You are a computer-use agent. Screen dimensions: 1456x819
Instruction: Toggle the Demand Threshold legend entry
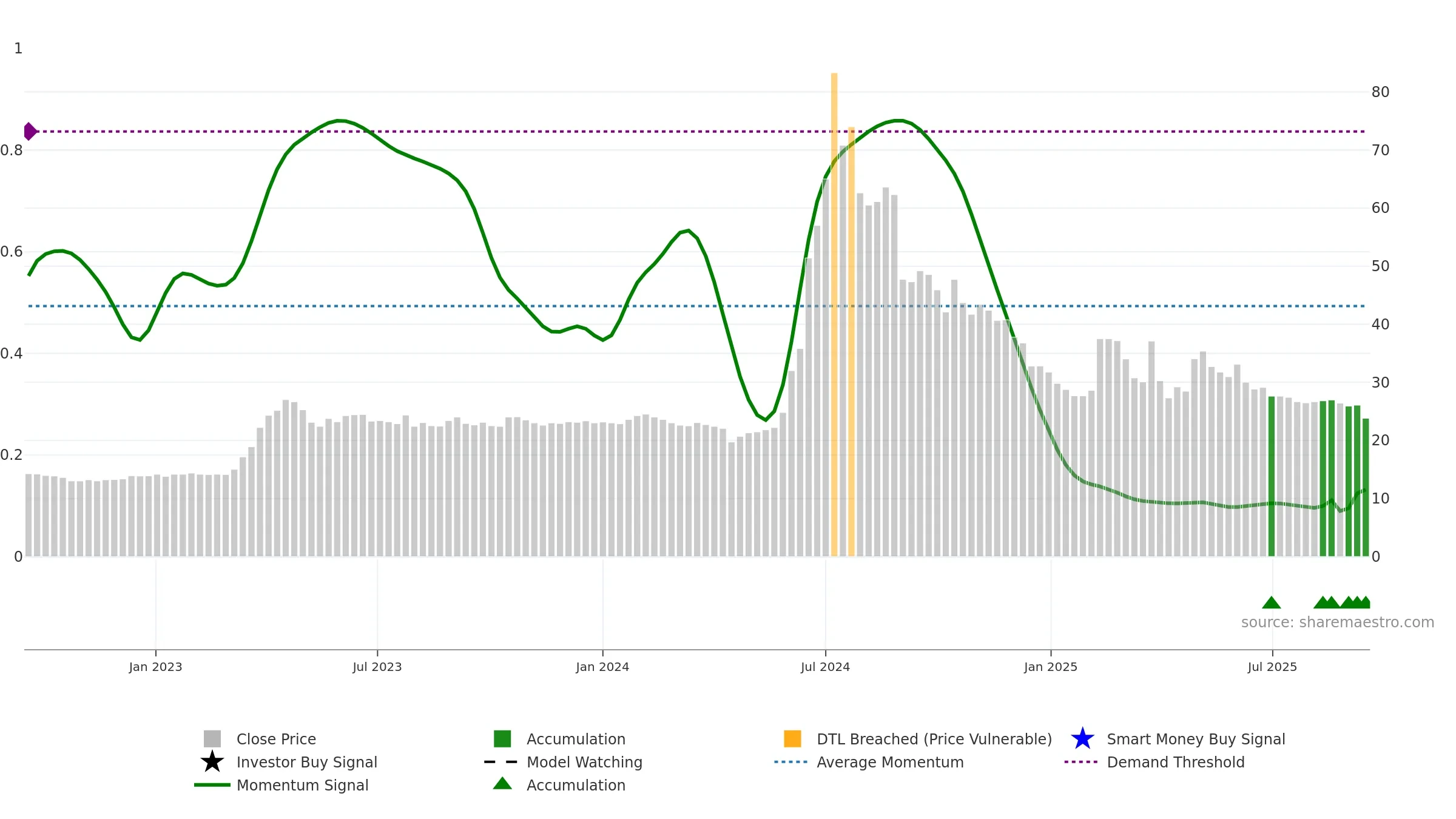click(x=1154, y=761)
